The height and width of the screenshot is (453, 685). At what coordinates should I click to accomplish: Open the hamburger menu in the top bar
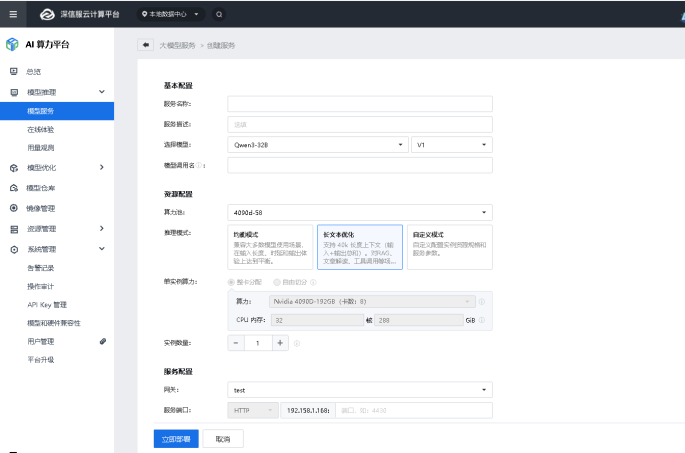coord(12,15)
